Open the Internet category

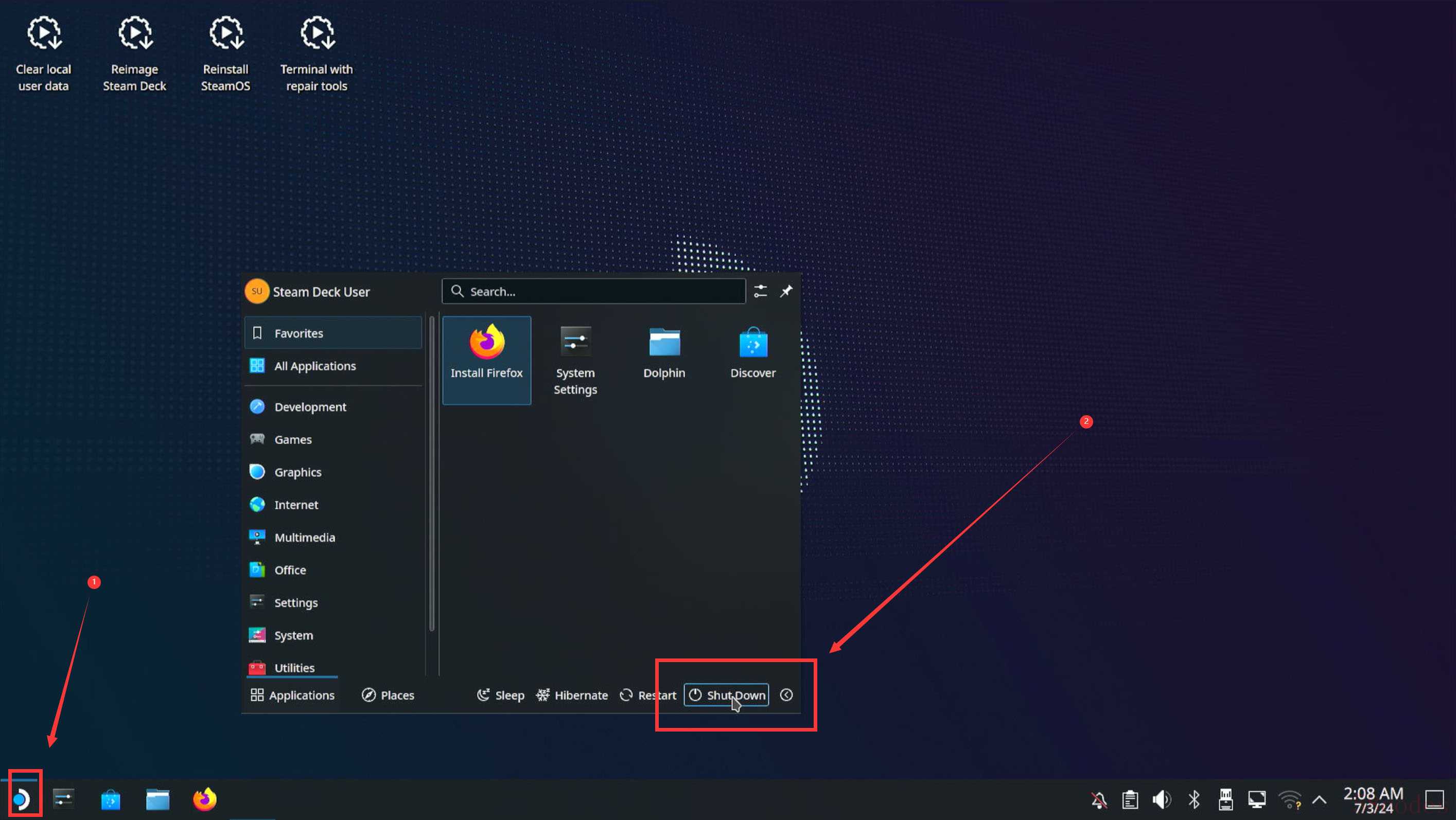[334, 505]
